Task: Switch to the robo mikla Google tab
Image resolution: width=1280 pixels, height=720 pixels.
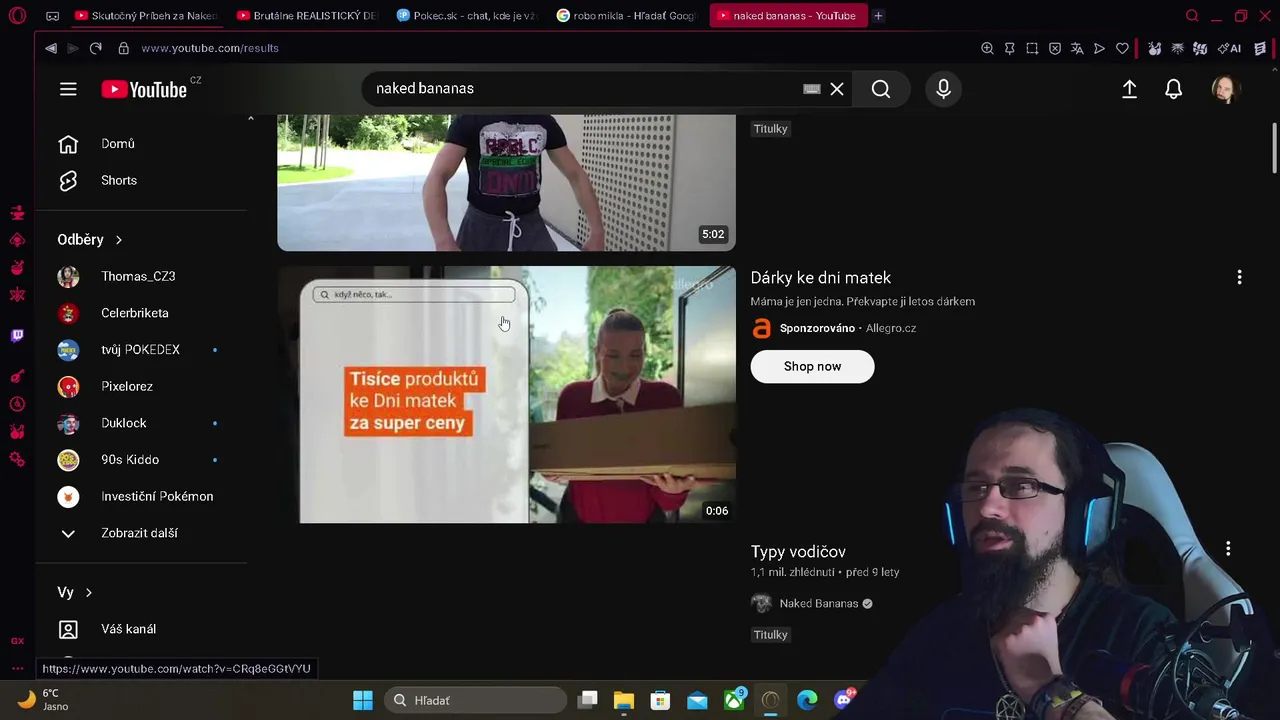Action: (626, 16)
